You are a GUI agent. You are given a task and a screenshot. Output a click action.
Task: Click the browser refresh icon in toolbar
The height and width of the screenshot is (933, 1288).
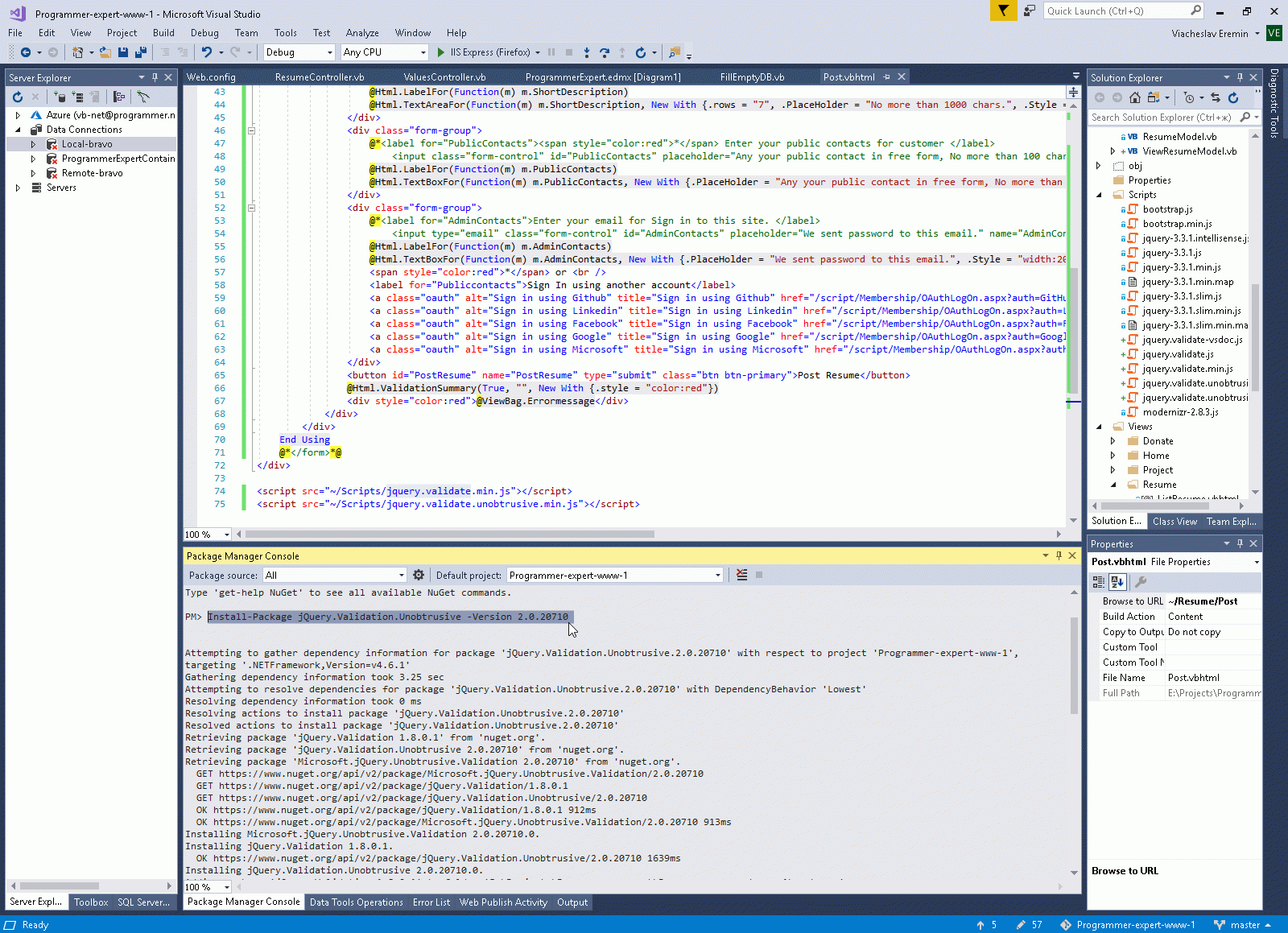641,52
